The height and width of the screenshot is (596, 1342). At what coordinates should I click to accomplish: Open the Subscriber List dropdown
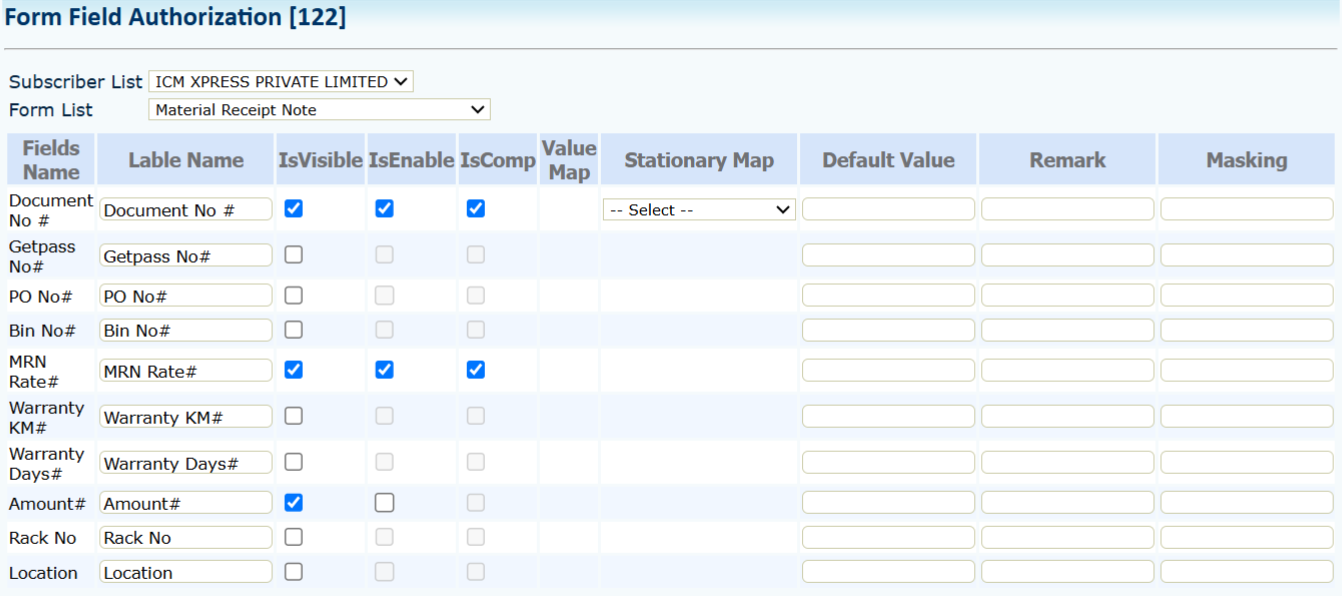280,82
